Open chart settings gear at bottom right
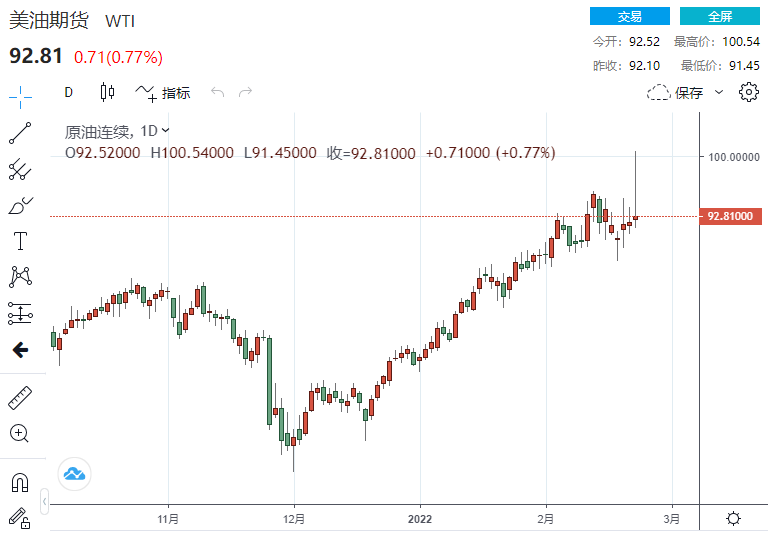772x533 pixels. [x=733, y=518]
